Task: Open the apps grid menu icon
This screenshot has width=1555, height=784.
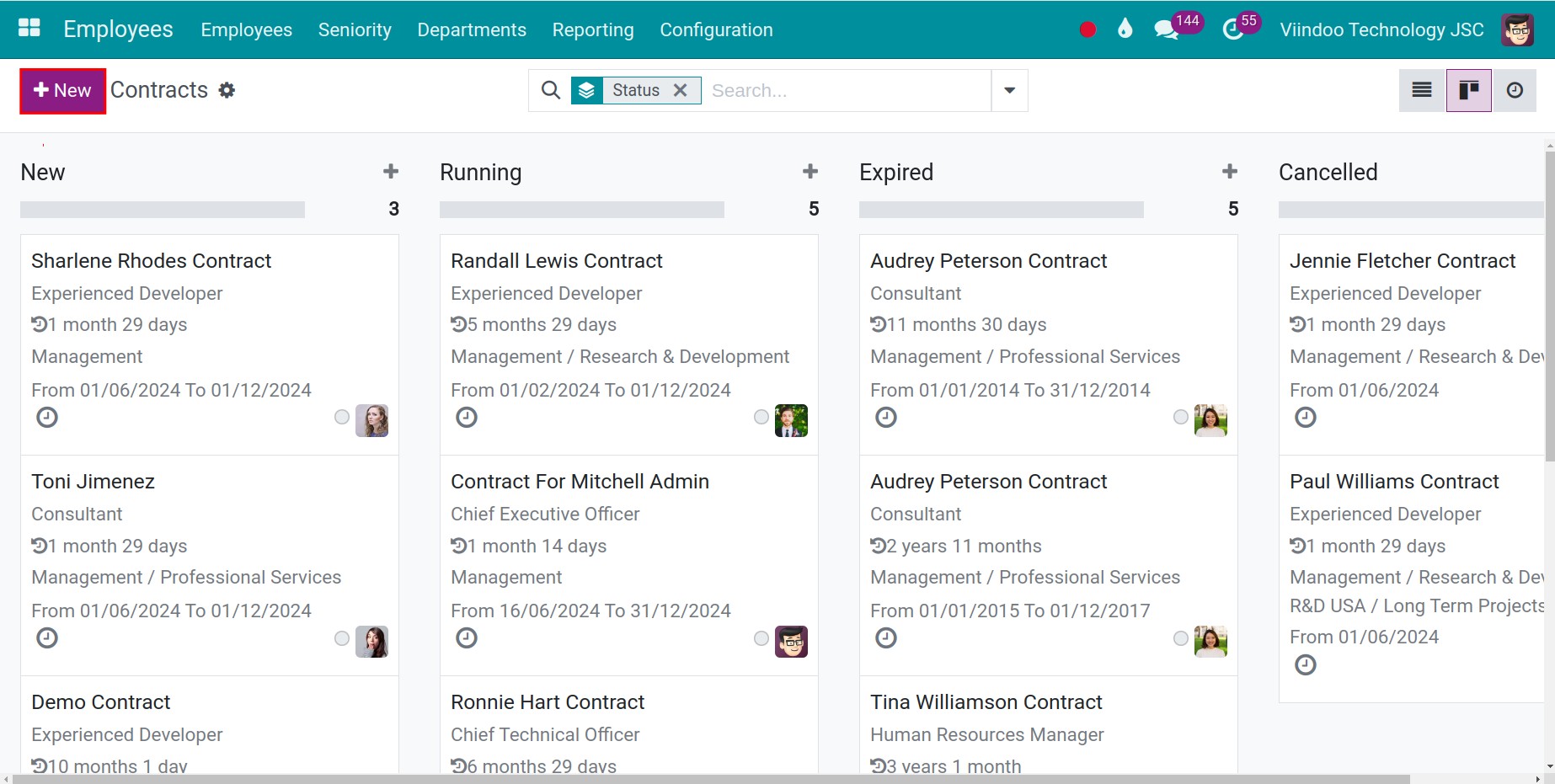Action: (29, 29)
